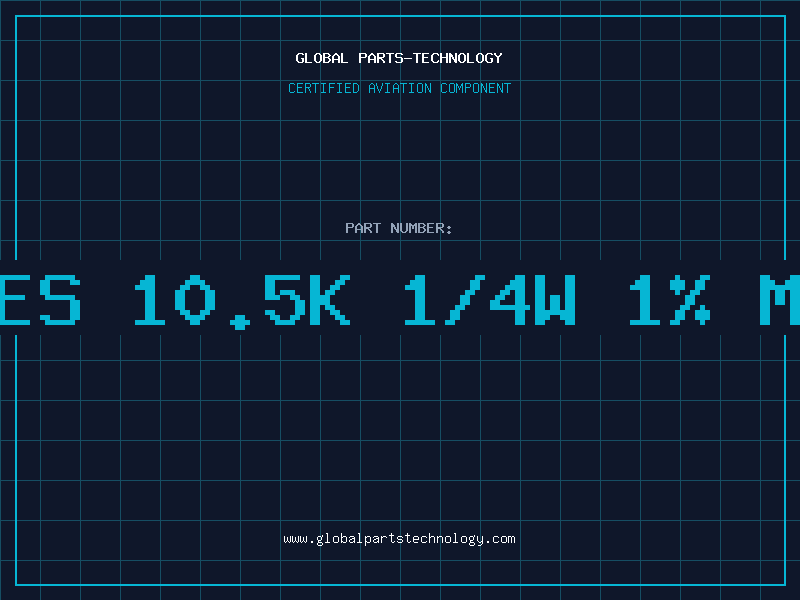
Task: Click the 1% tolerance text
Action: click(670, 300)
